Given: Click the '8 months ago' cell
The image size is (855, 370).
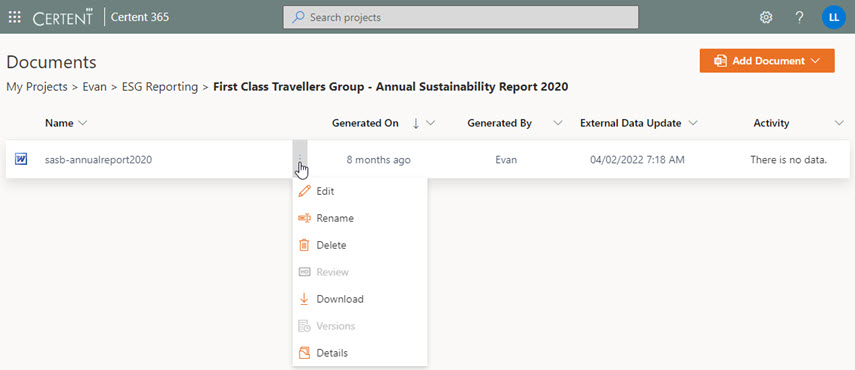Looking at the screenshot, I should pyautogui.click(x=378, y=160).
